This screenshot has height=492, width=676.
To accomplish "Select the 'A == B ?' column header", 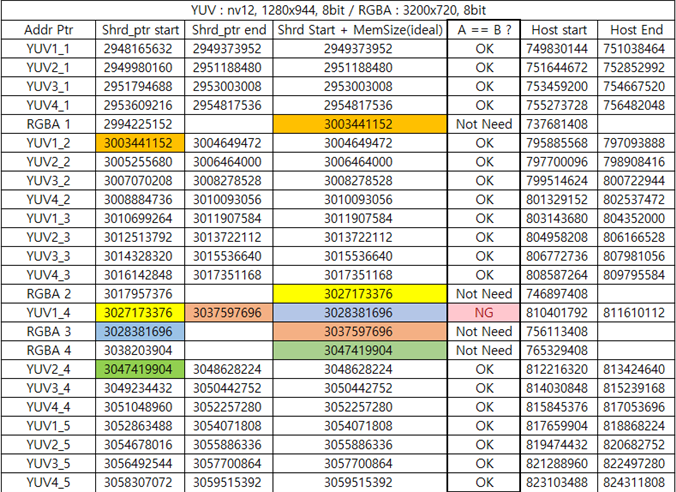I will click(x=484, y=30).
